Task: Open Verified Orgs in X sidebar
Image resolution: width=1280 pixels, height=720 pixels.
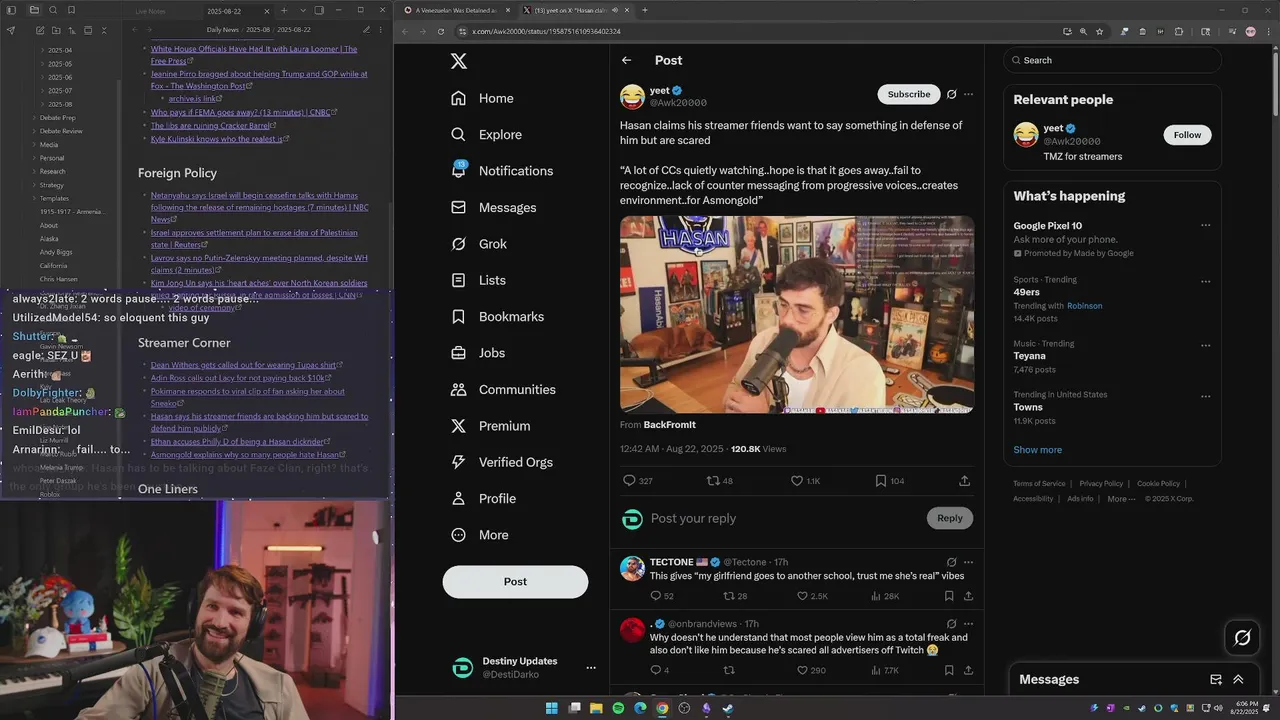Action: 501,462
